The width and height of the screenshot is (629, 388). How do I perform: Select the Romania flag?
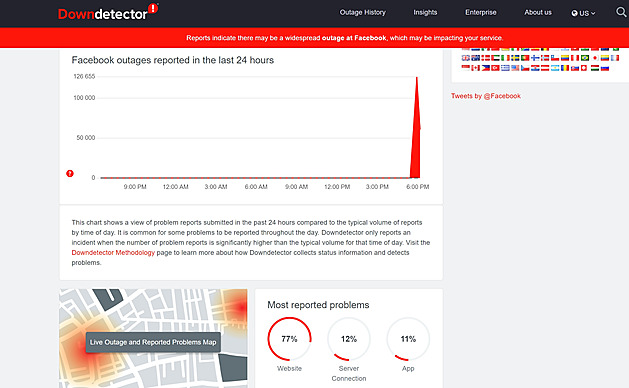tap(565, 68)
